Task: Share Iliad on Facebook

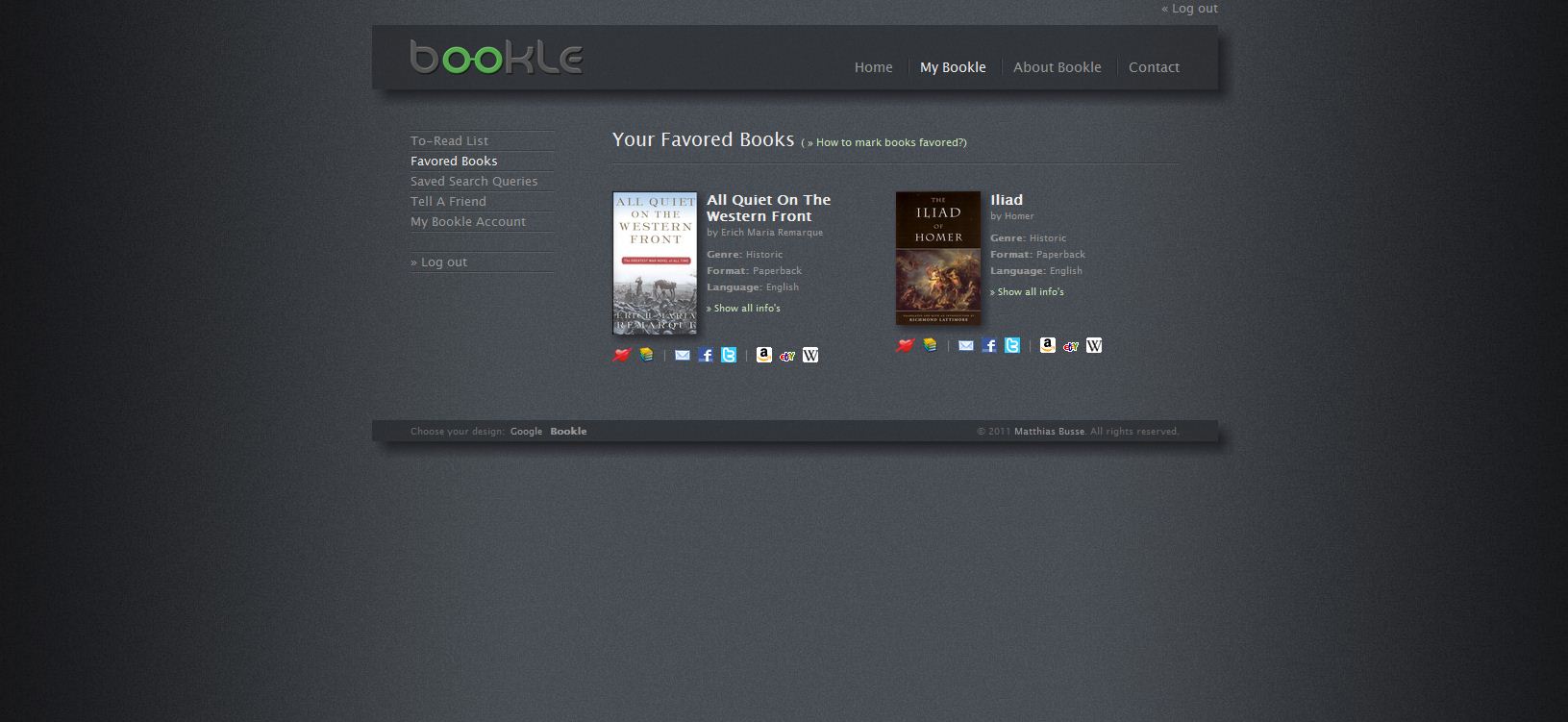Action: (989, 345)
